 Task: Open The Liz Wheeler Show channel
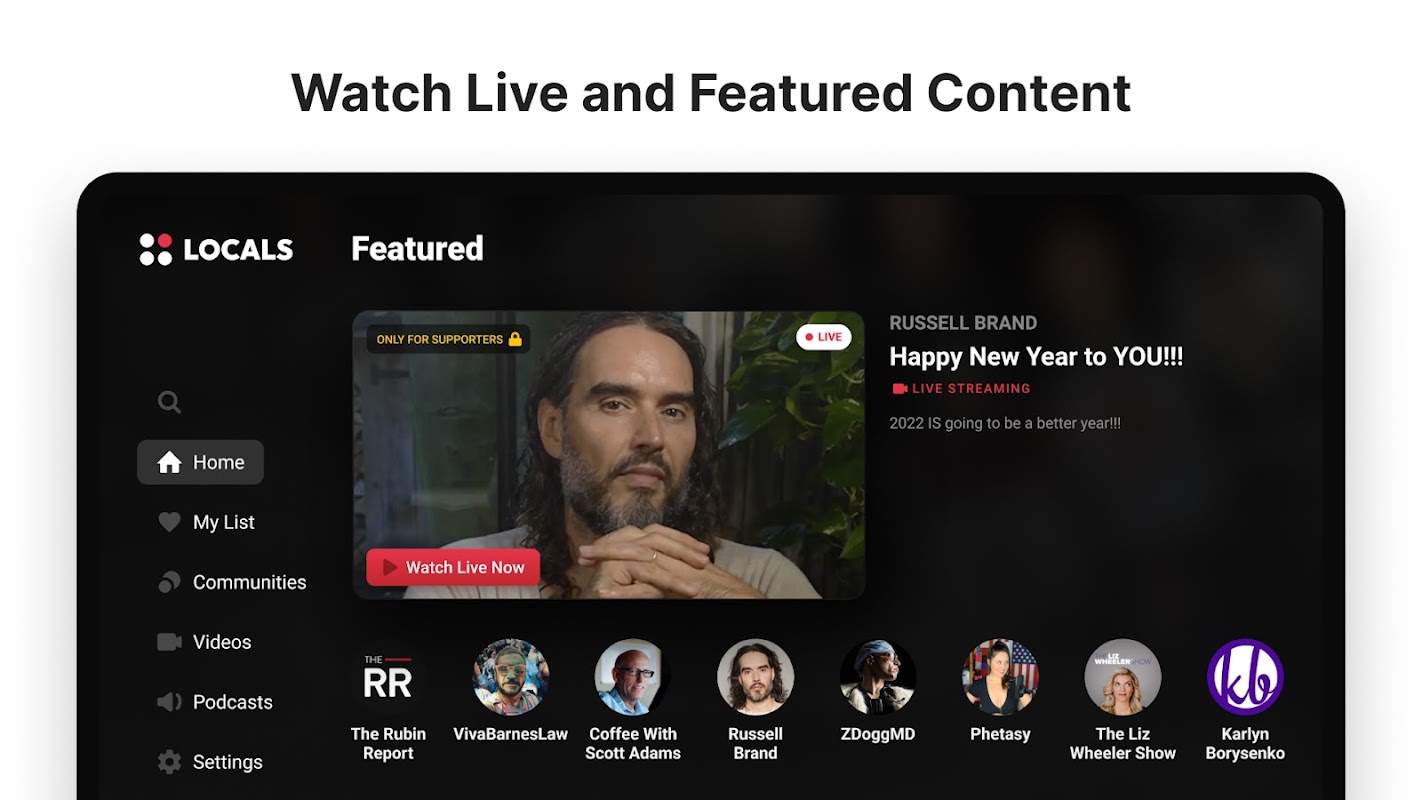1123,700
